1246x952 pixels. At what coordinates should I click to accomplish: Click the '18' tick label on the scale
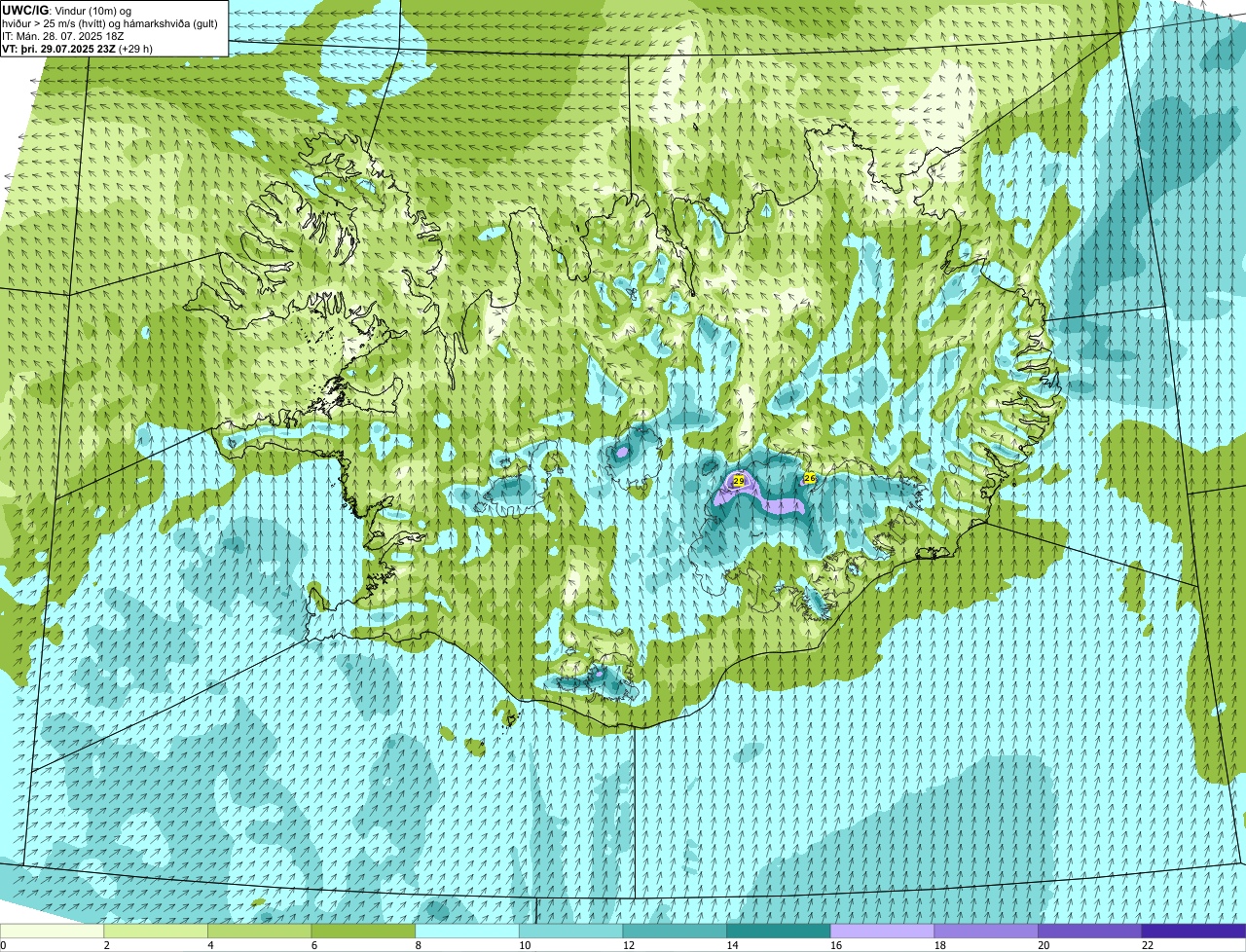[x=940, y=945]
